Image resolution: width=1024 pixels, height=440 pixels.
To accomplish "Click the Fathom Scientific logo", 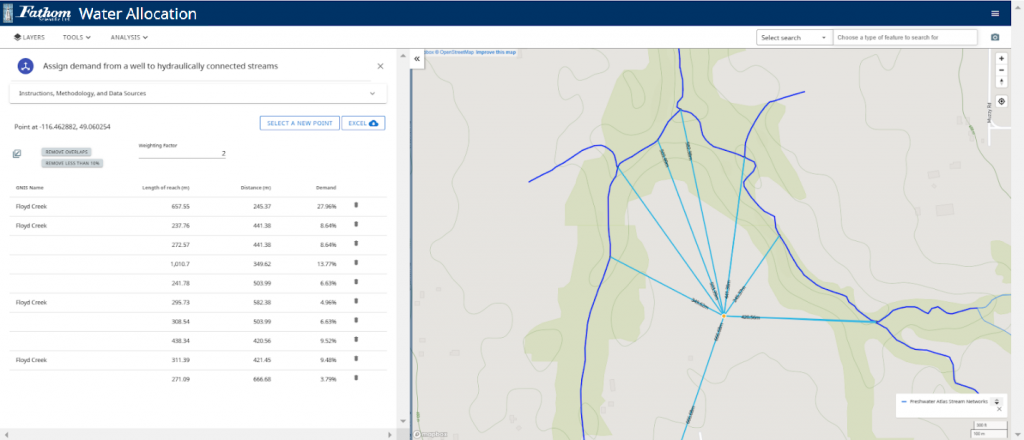I will pos(38,13).
